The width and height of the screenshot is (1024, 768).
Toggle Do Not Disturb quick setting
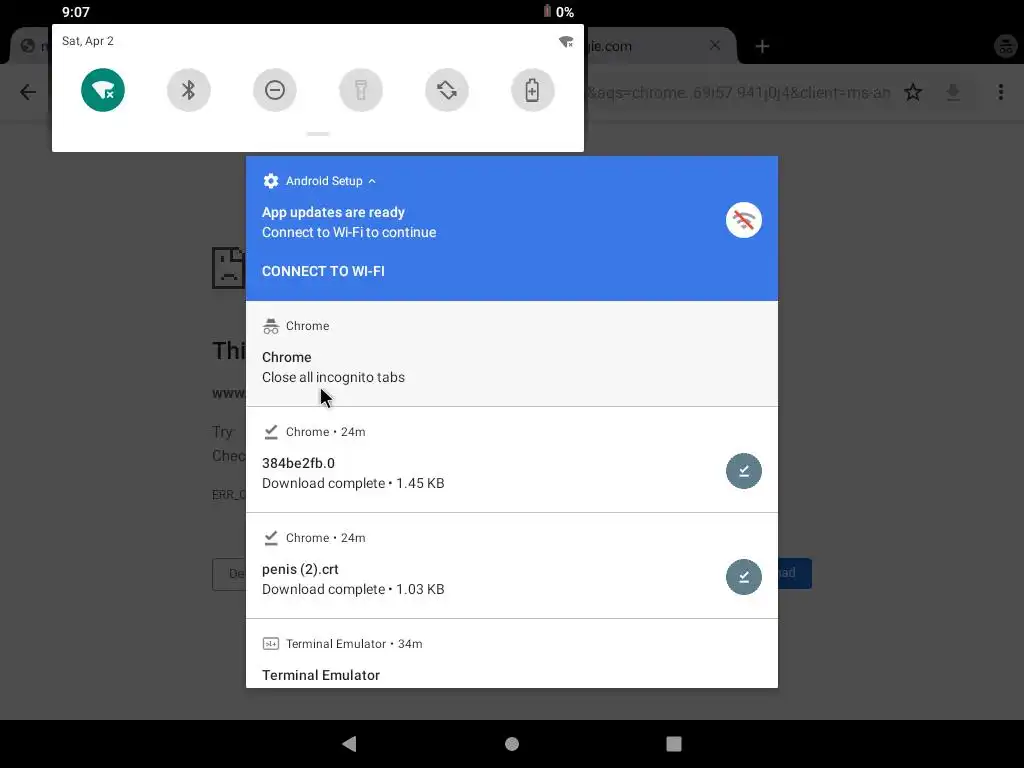tap(275, 90)
